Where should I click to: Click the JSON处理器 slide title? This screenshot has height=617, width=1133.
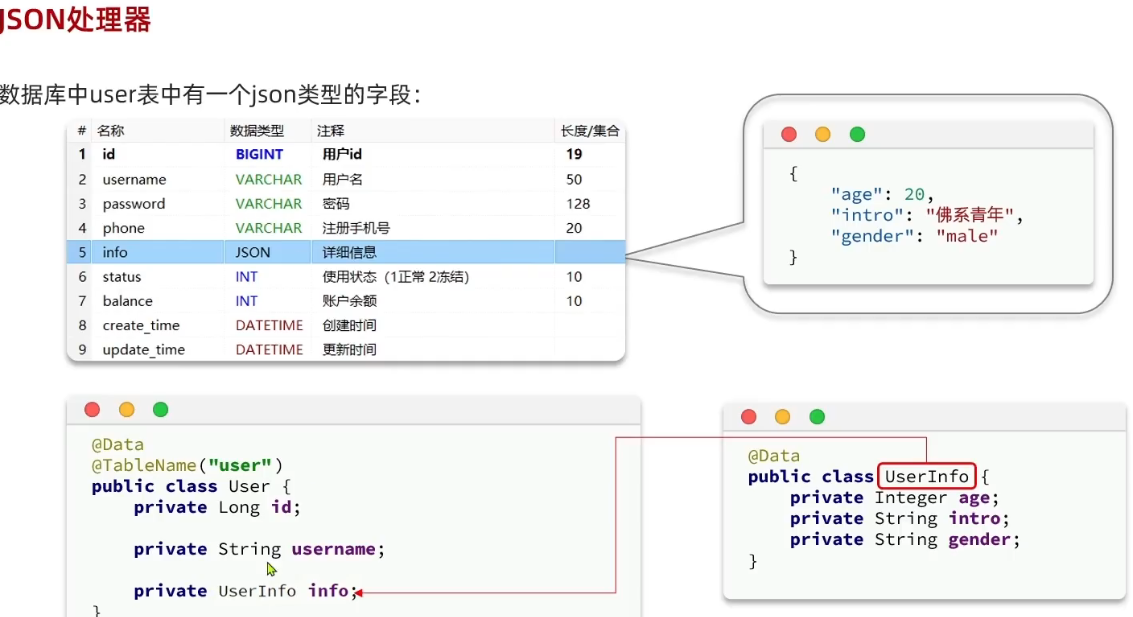75,20
